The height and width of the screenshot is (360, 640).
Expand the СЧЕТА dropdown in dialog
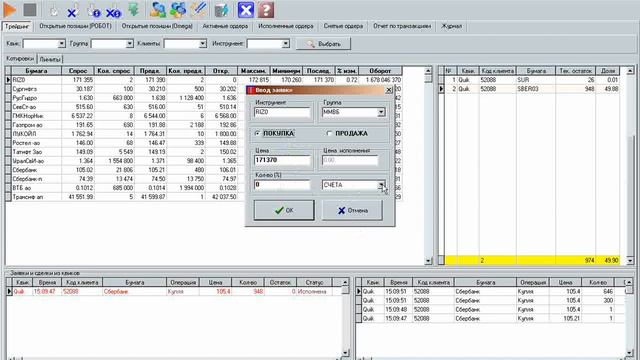[381, 185]
